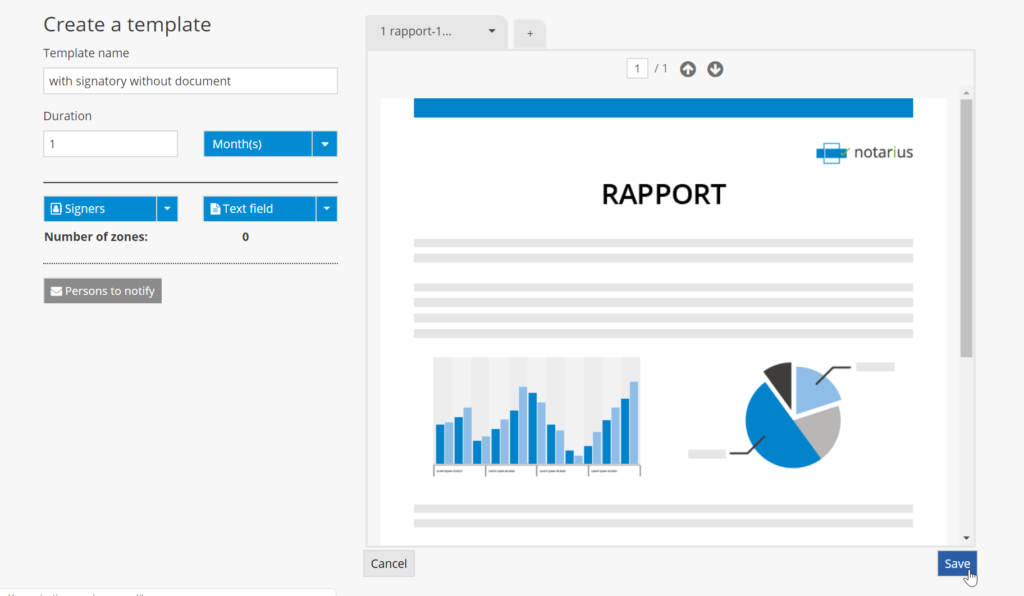Click the Signers button
The height and width of the screenshot is (596, 1024).
[x=100, y=209]
